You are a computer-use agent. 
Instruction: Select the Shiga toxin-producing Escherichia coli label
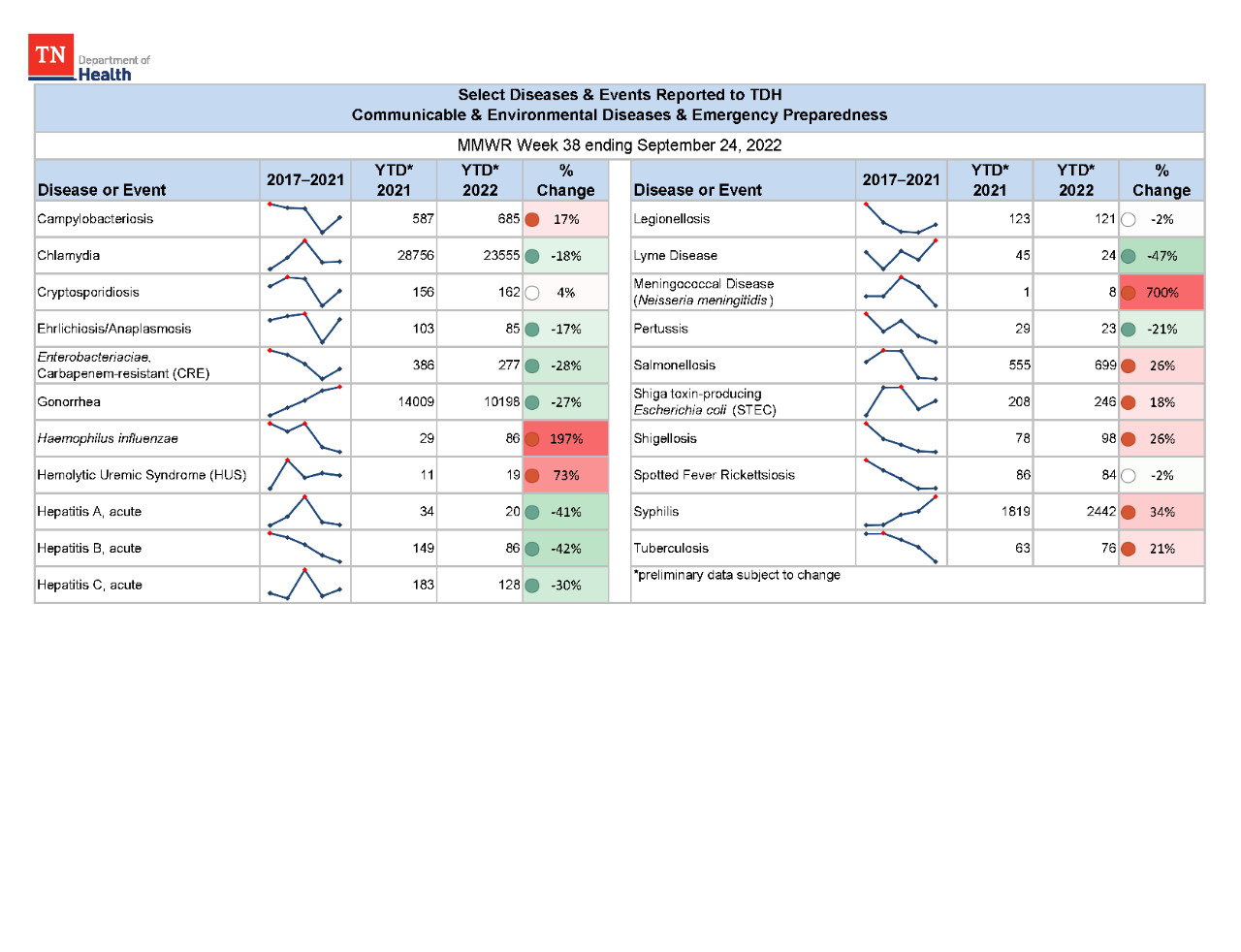[705, 401]
